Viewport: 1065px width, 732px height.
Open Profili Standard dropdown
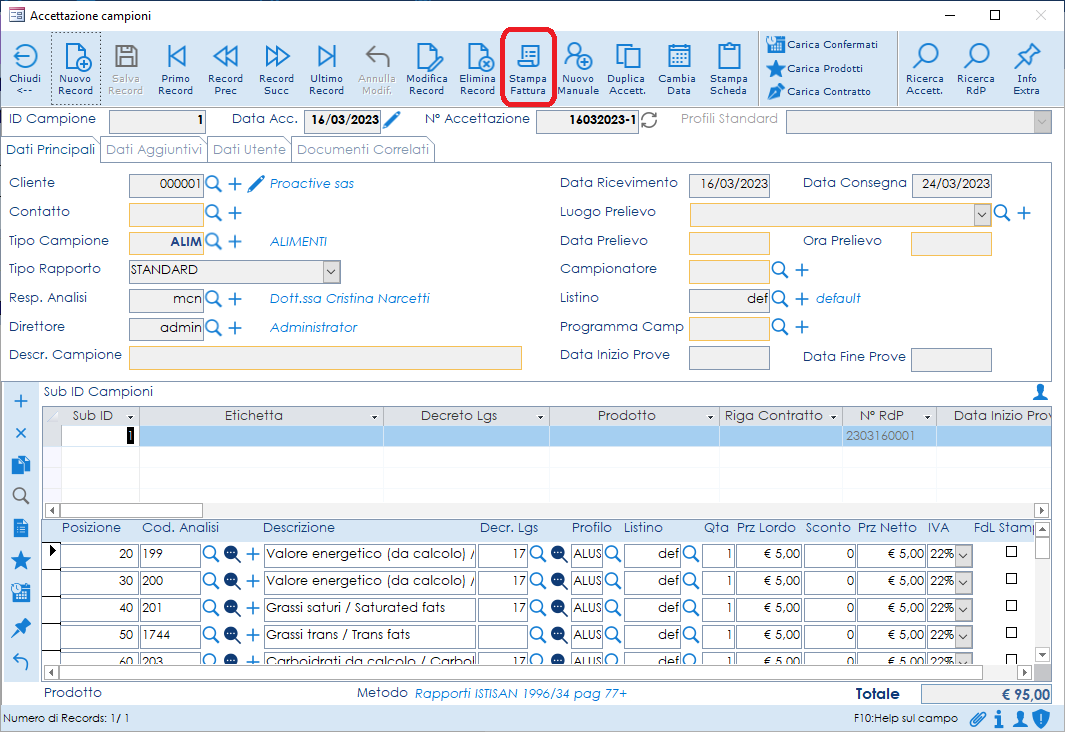tap(1043, 122)
